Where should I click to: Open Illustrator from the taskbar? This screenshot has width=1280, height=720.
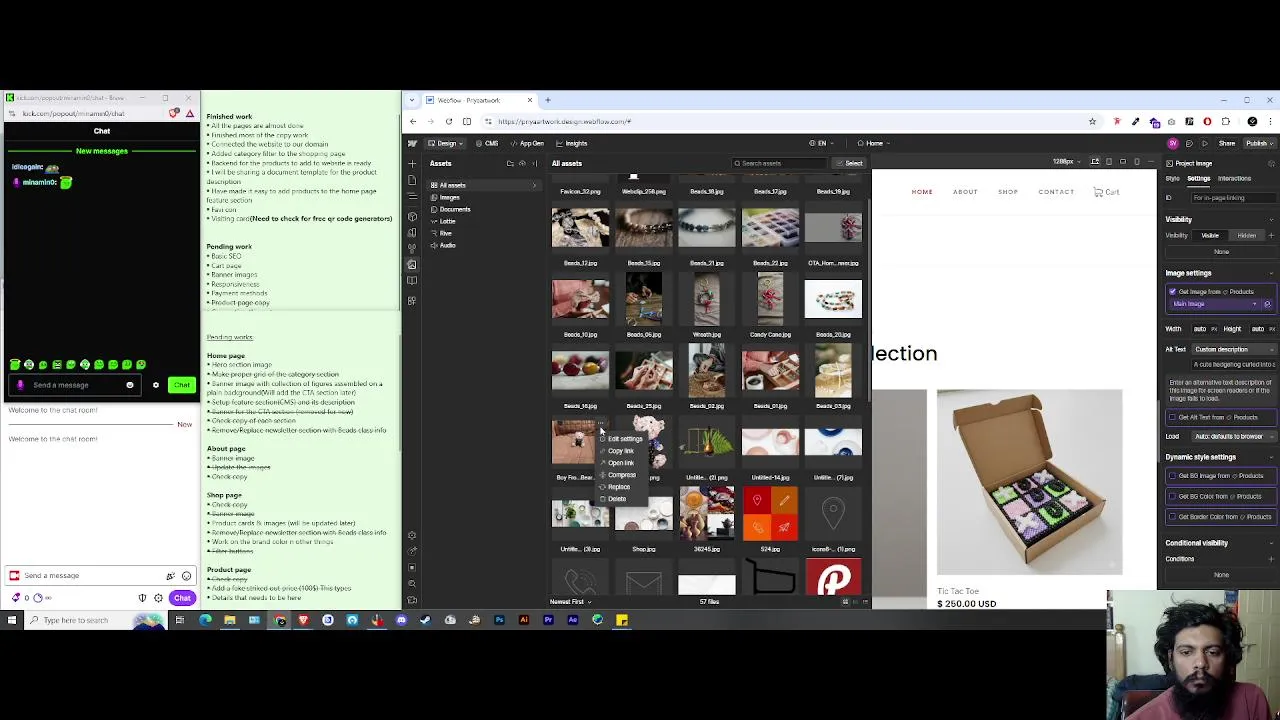tap(523, 620)
